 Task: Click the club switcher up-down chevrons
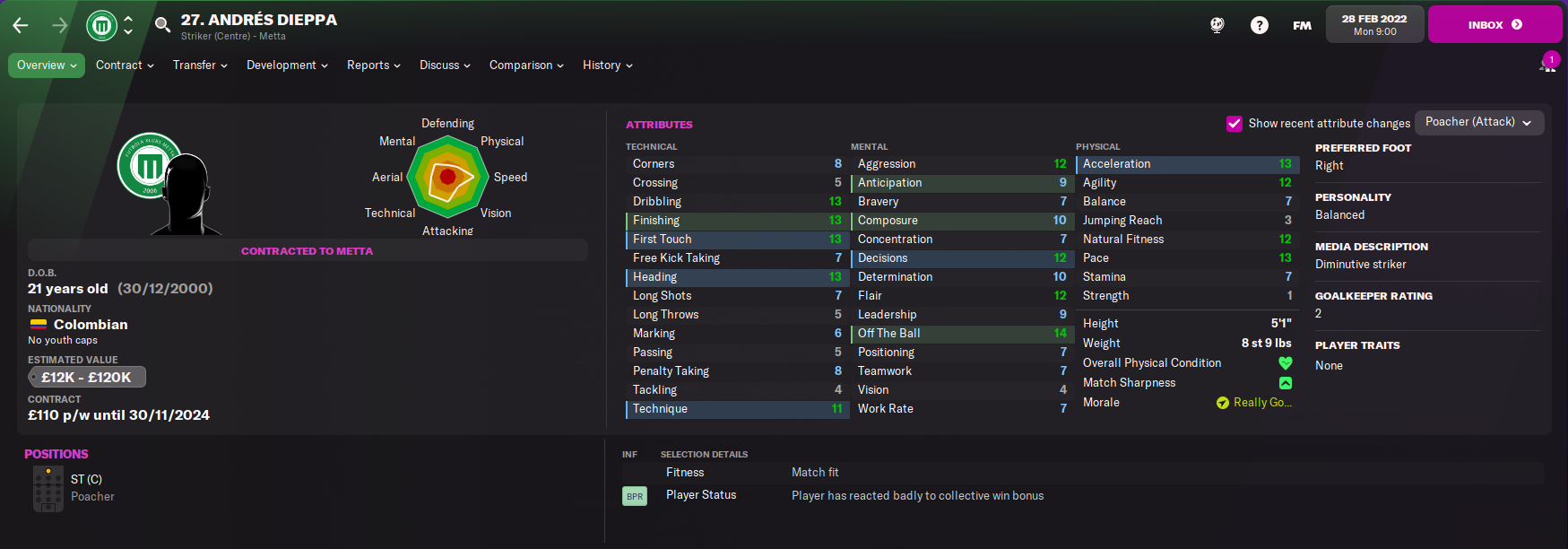128,25
